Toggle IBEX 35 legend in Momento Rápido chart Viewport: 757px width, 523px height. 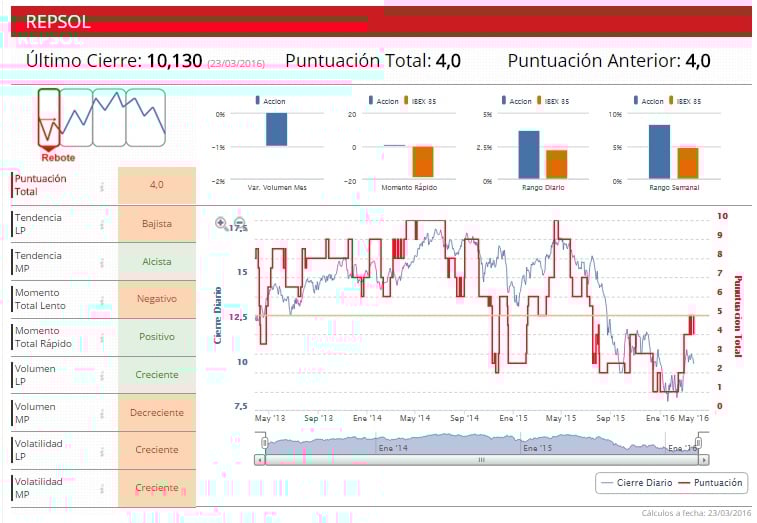[420, 101]
